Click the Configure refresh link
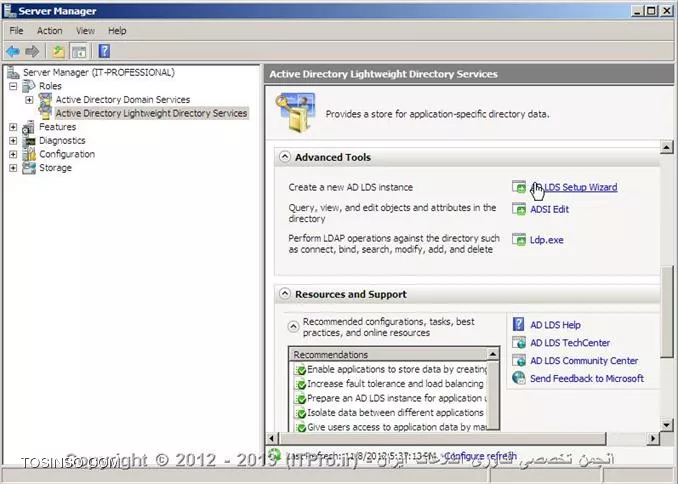Viewport: 678px width, 484px height. [x=480, y=455]
